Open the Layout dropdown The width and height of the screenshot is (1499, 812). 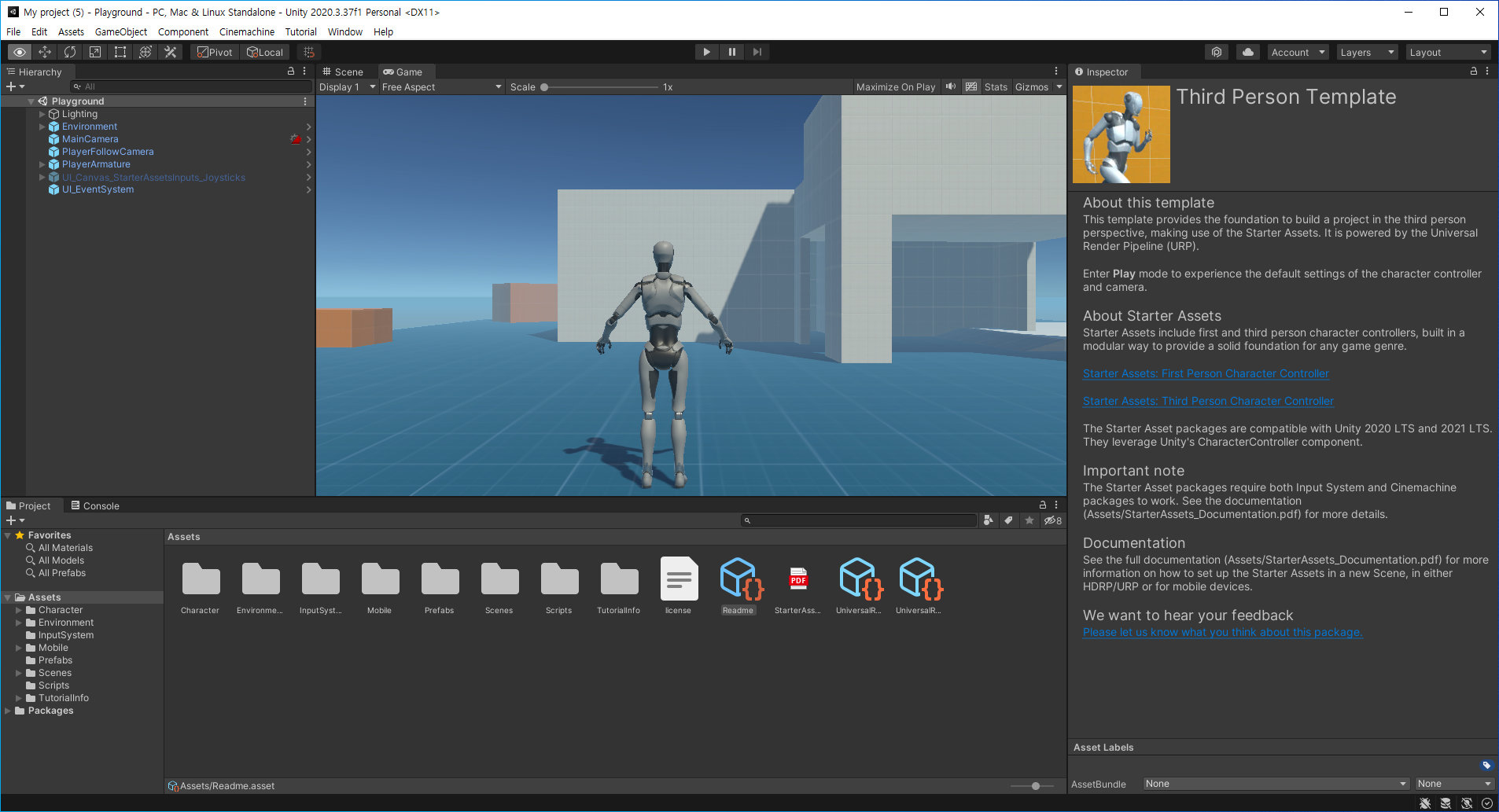click(1449, 52)
